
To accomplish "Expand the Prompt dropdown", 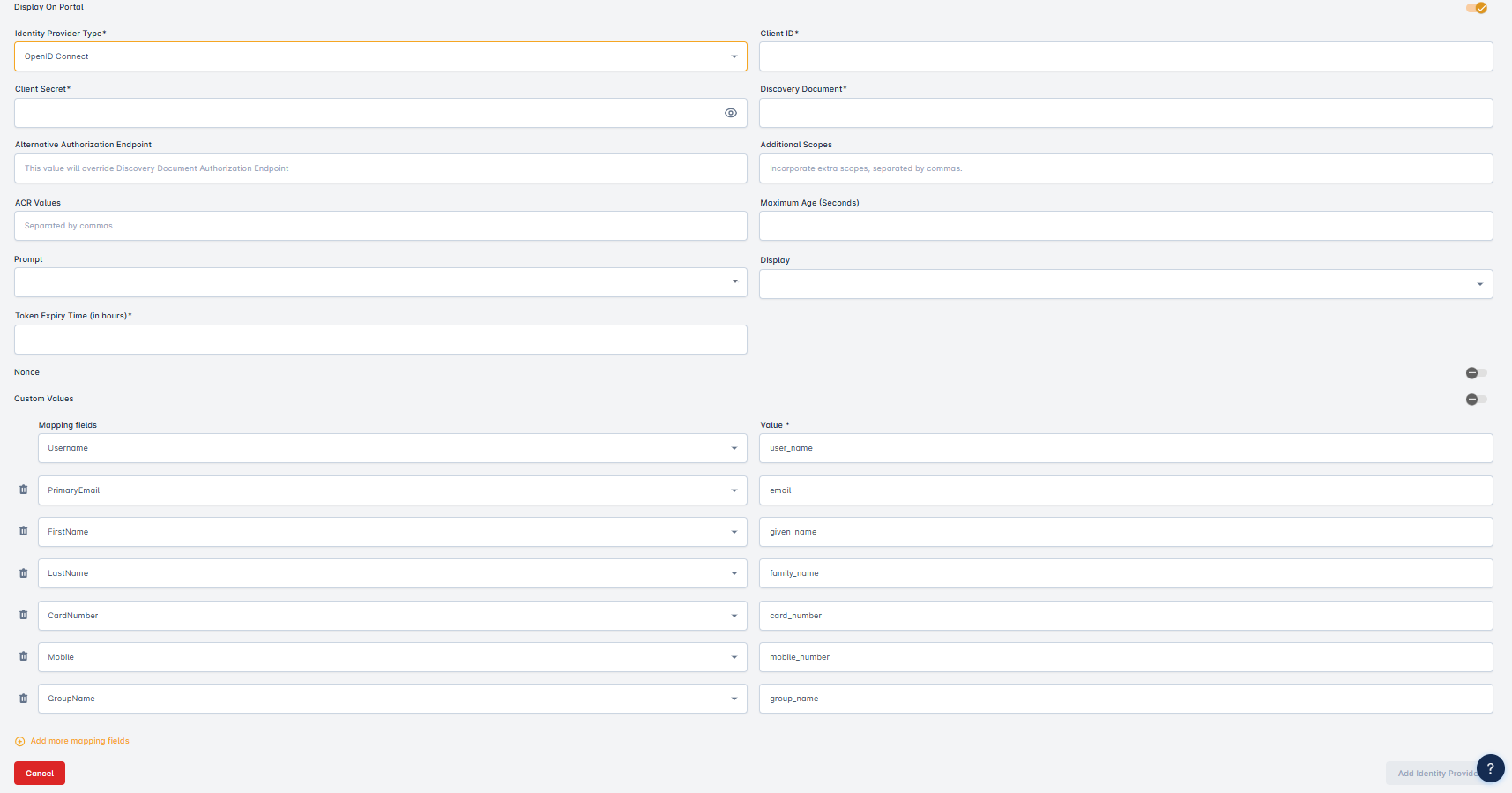I will pos(380,282).
